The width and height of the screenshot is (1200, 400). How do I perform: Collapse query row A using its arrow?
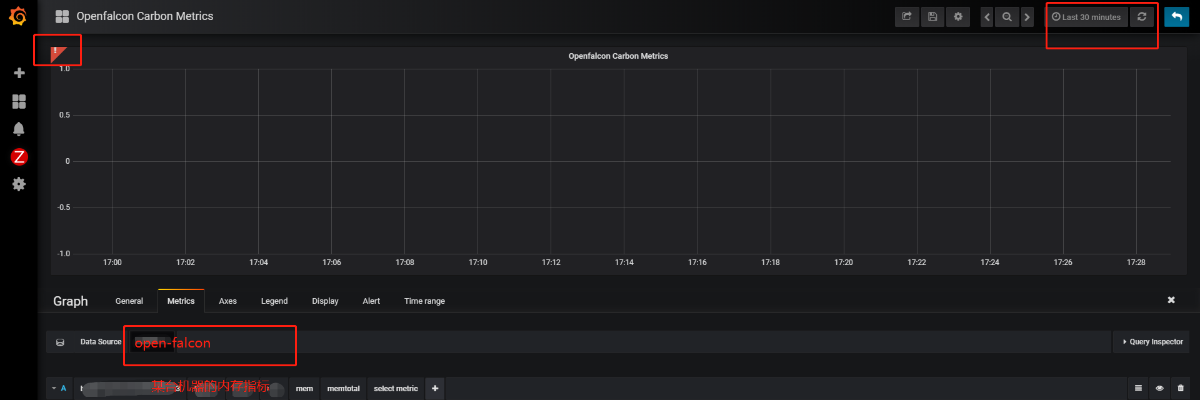pyautogui.click(x=52, y=388)
